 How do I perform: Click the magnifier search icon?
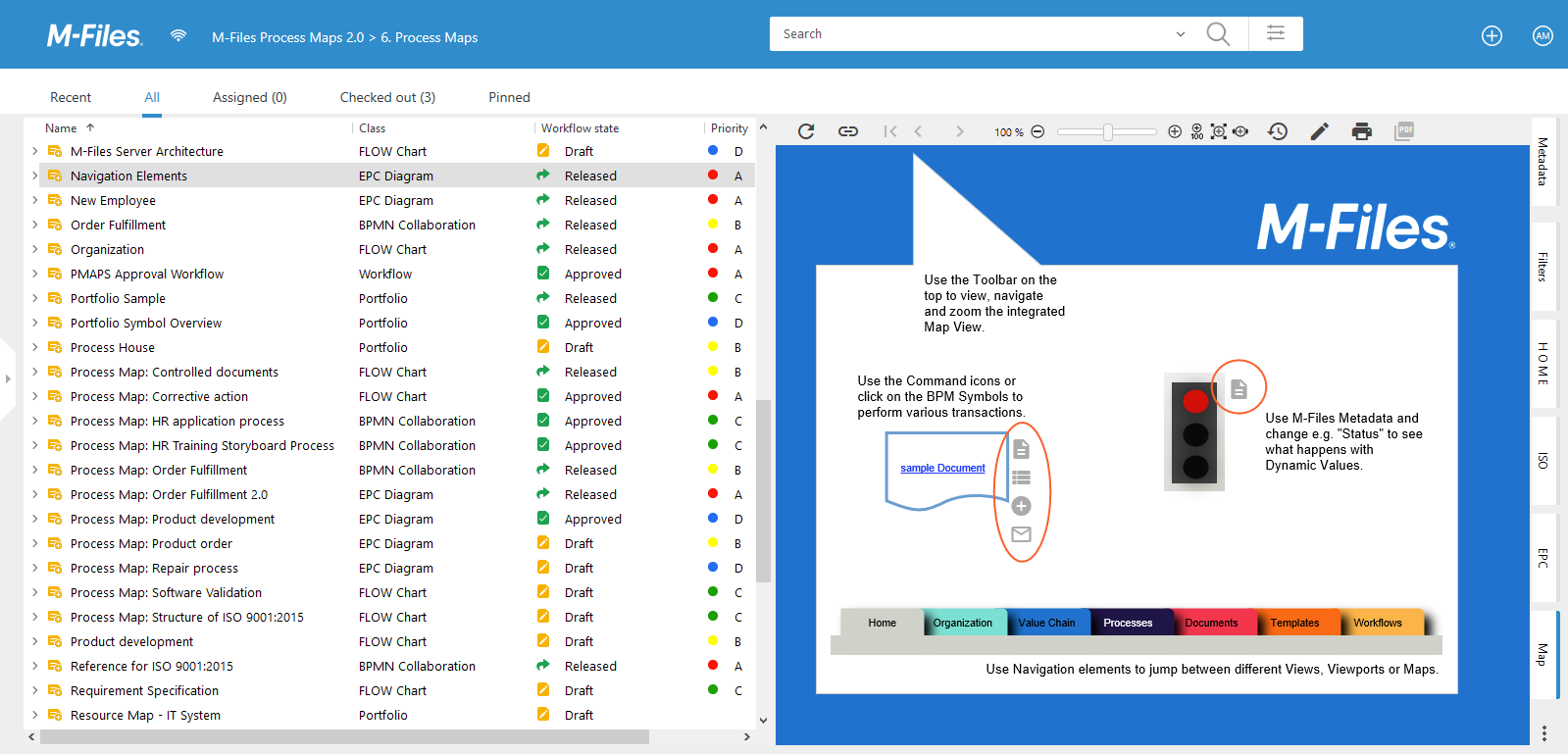point(1218,34)
